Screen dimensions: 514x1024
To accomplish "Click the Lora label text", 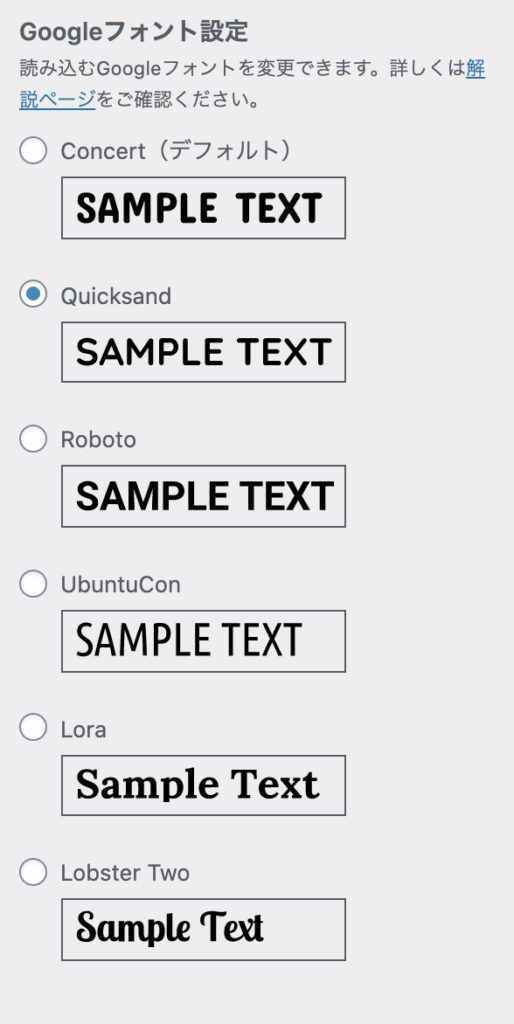I will pos(84,729).
